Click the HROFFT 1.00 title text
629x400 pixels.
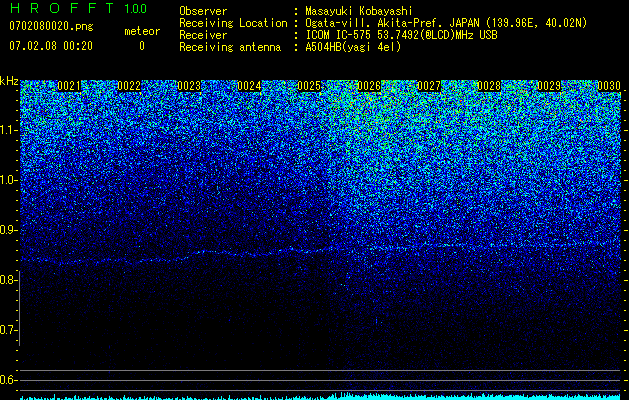pos(78,8)
